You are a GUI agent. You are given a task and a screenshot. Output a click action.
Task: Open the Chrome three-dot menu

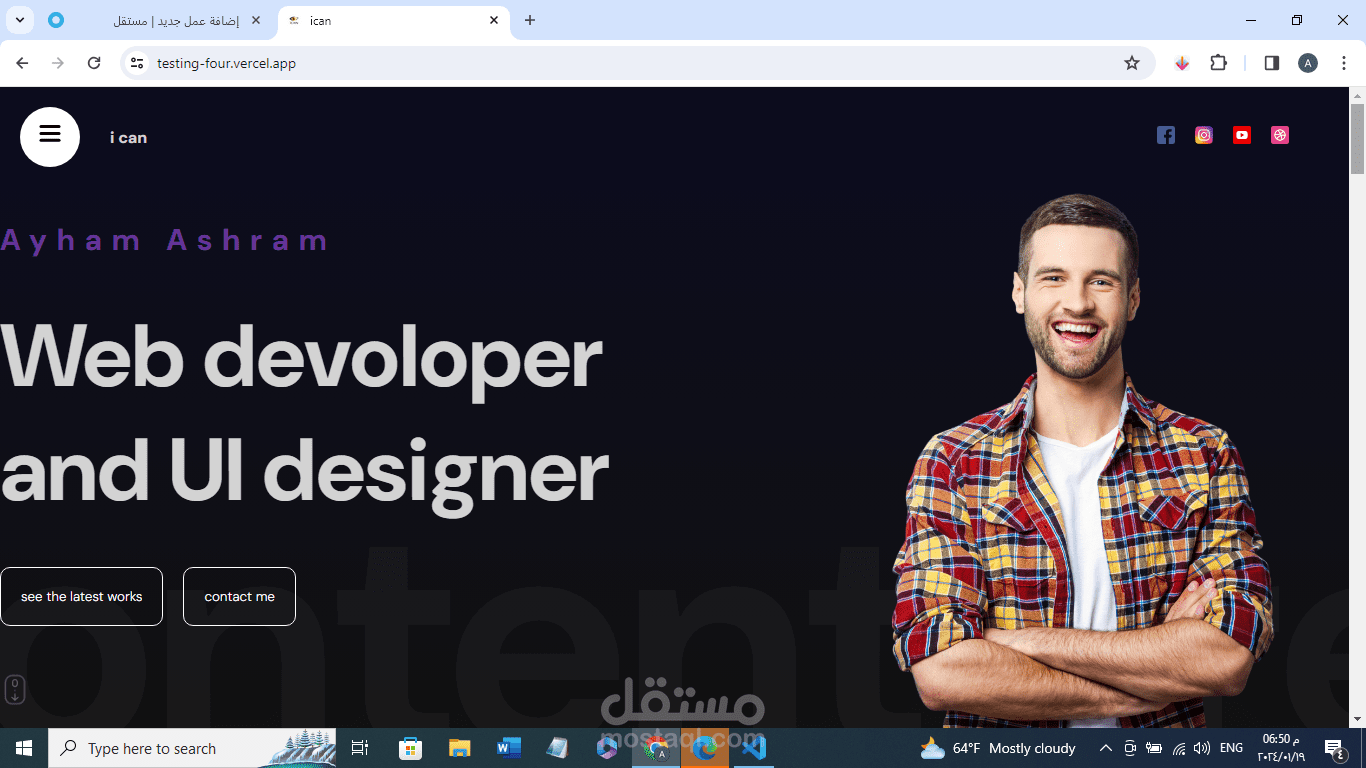click(1345, 63)
